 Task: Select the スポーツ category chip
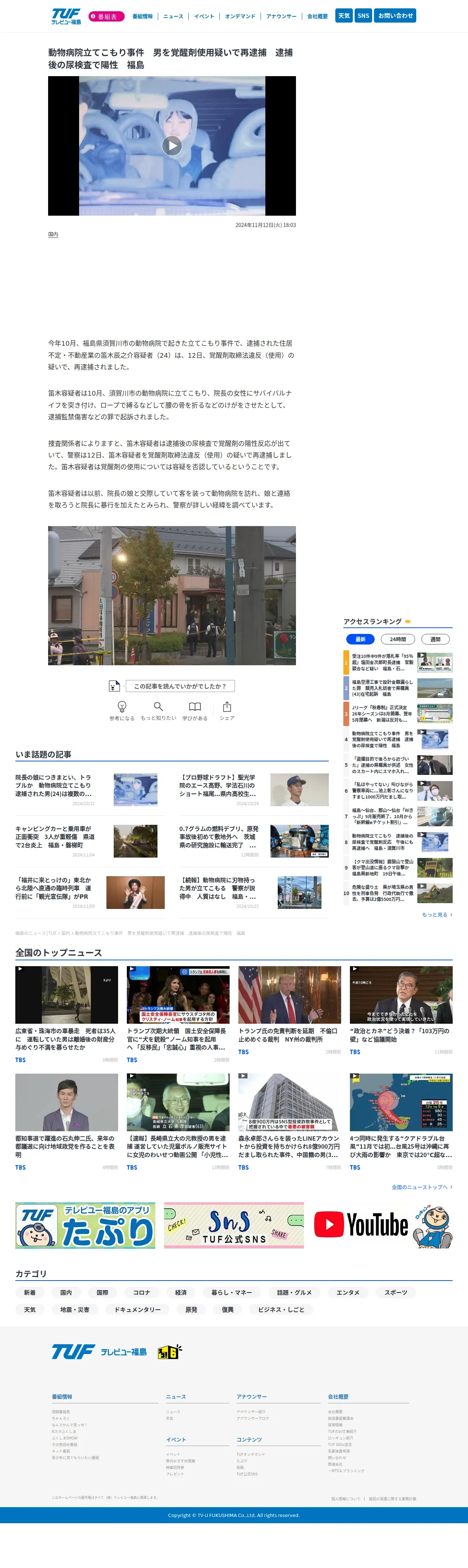coord(395,1292)
